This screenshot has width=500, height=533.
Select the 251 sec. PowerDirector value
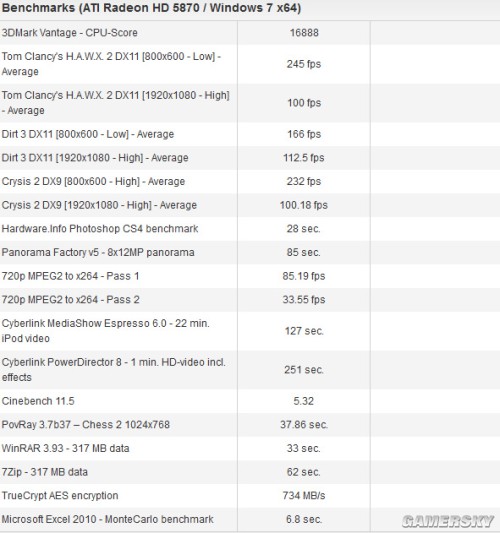coord(304,369)
